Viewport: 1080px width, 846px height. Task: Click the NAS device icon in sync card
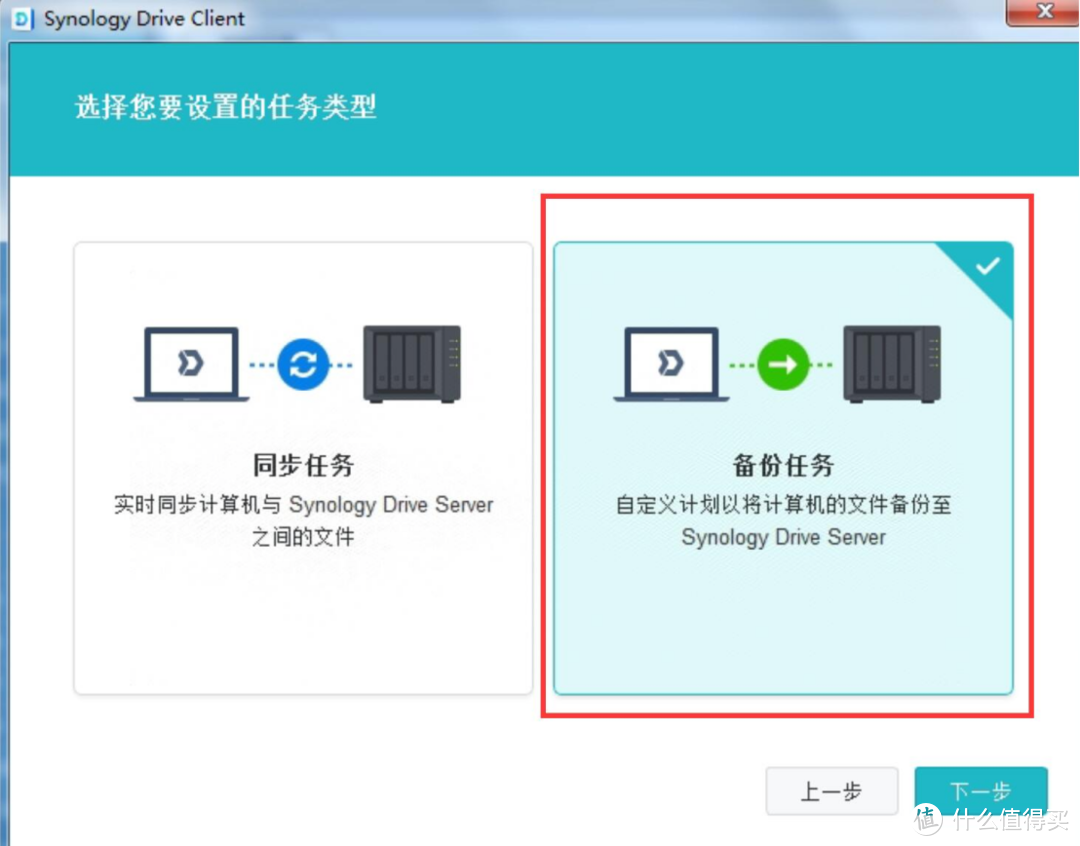point(412,364)
